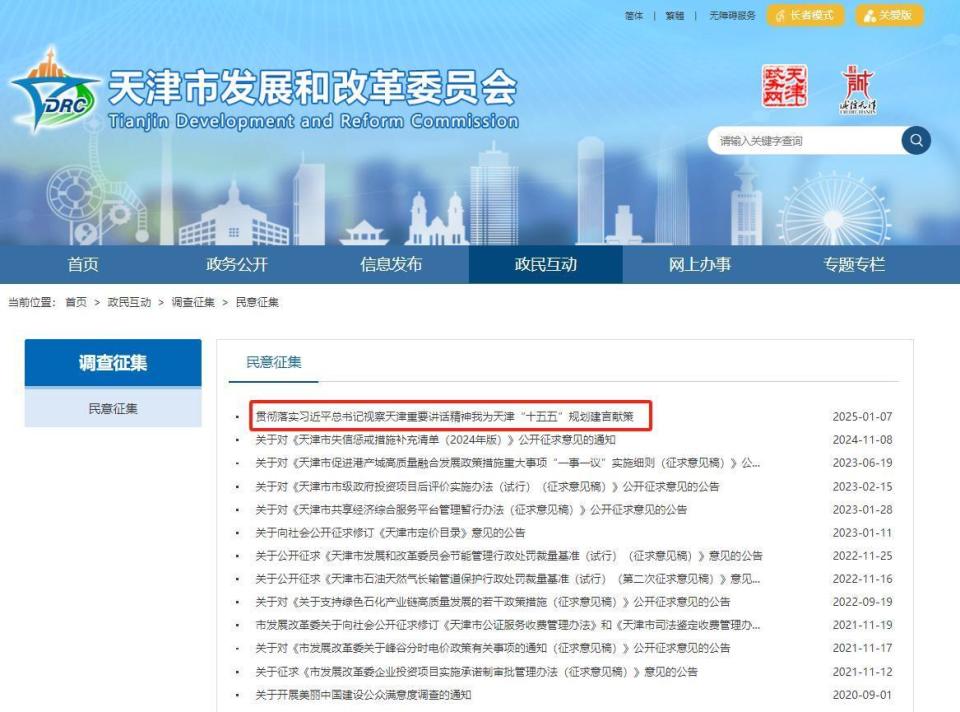The width and height of the screenshot is (960, 712).
Task: Open the red-highlighted 十五五 planning solicitation article
Action: click(445, 418)
